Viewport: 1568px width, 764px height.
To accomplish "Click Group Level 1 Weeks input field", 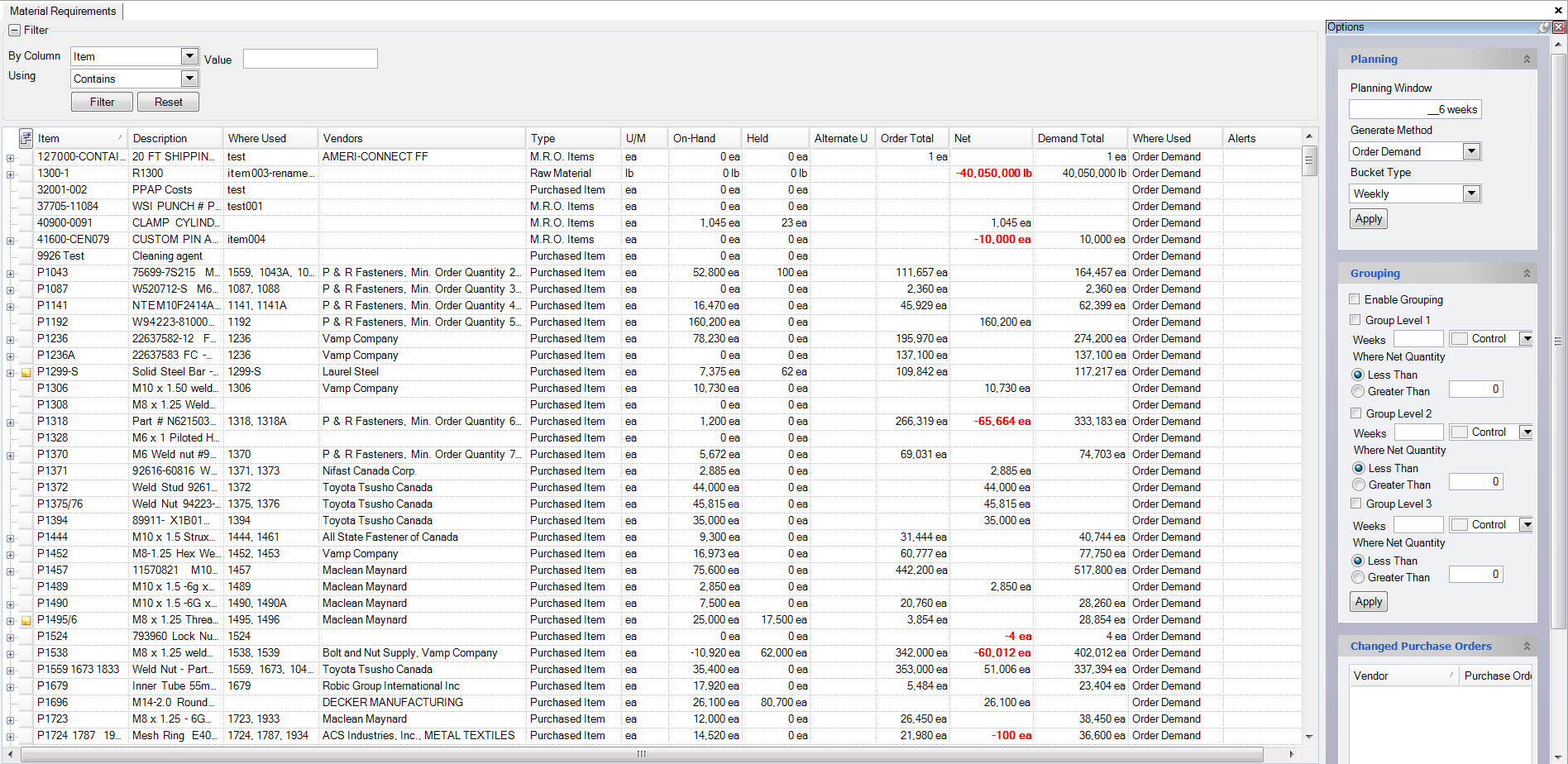I will click(1418, 339).
